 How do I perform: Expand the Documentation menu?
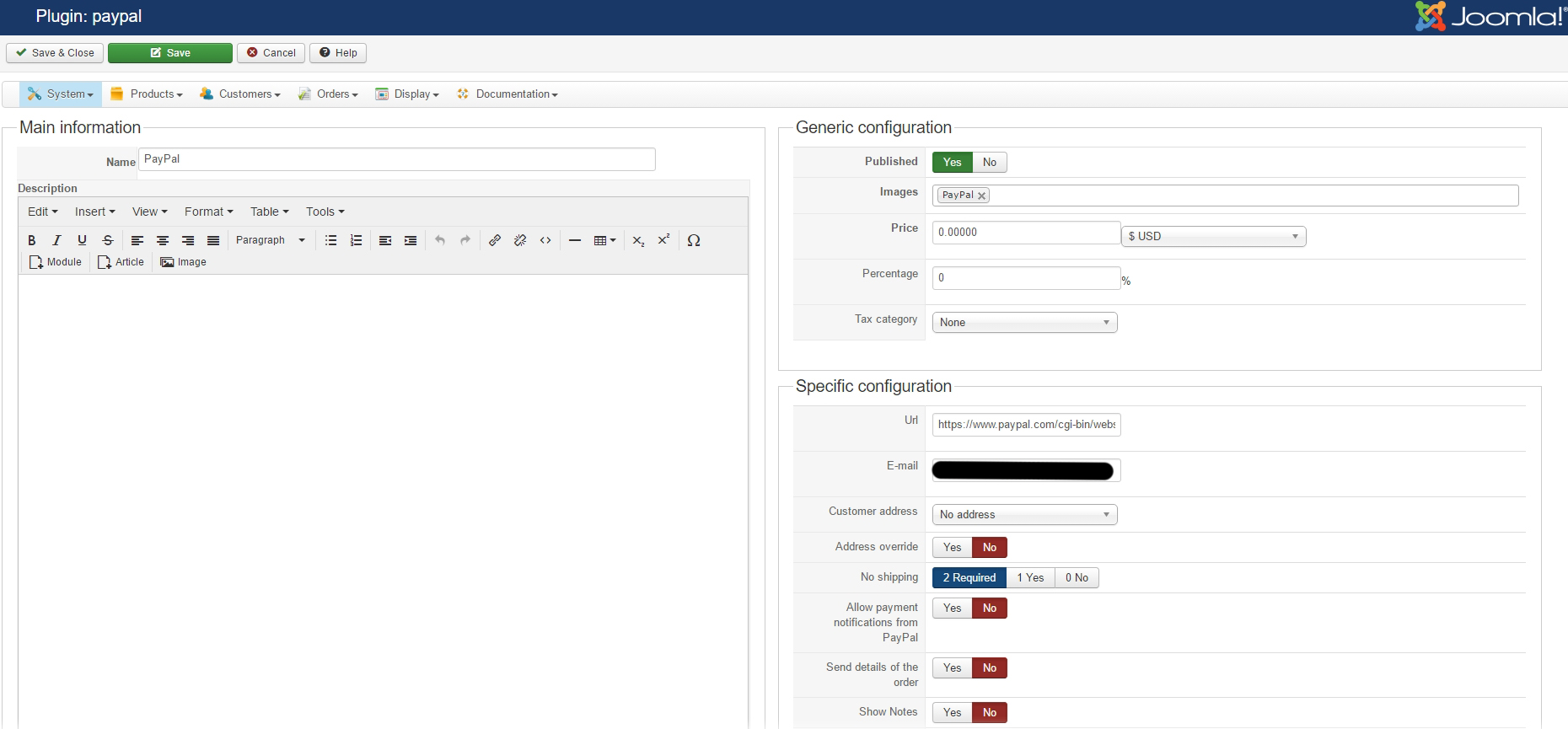point(507,94)
